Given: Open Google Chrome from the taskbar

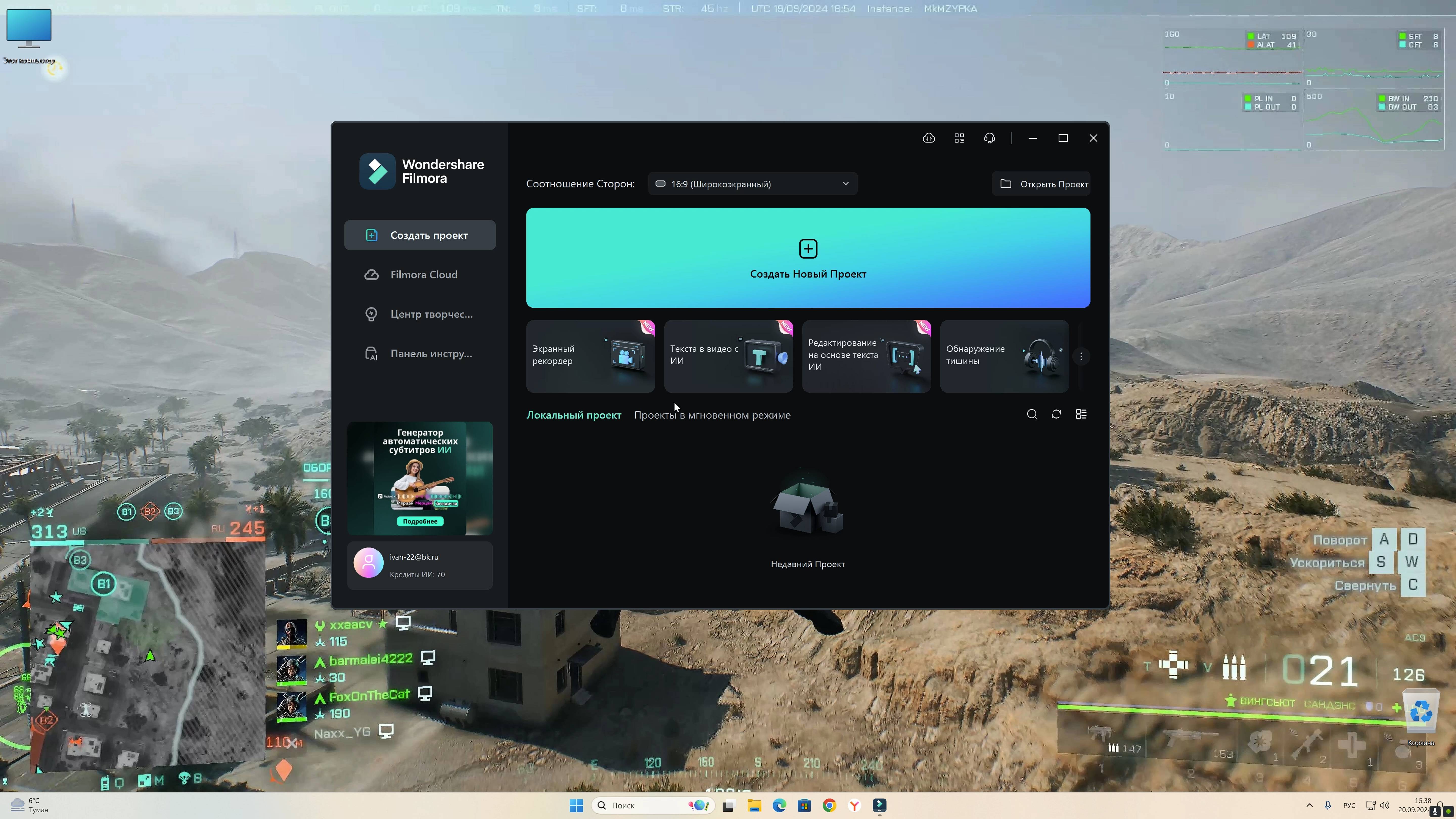Looking at the screenshot, I should click(x=829, y=805).
